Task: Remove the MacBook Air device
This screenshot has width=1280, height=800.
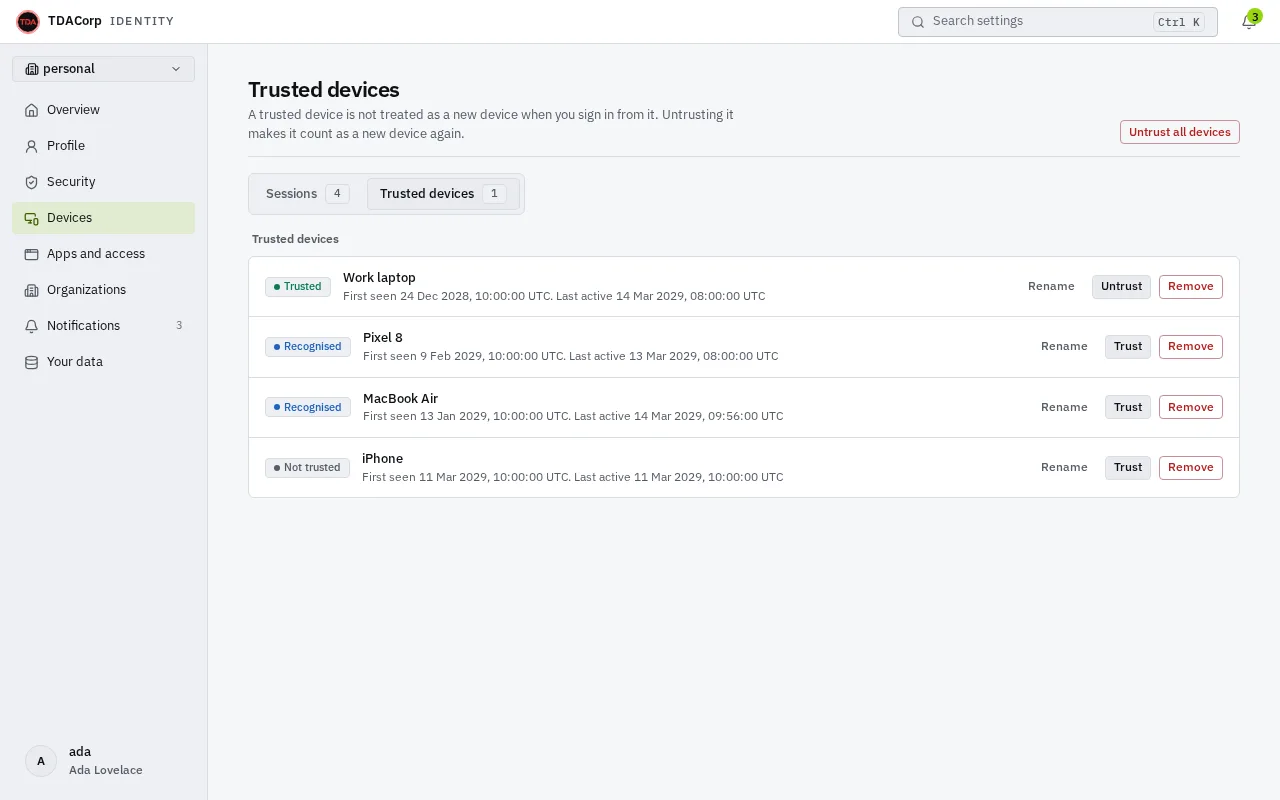Action: [x=1191, y=407]
